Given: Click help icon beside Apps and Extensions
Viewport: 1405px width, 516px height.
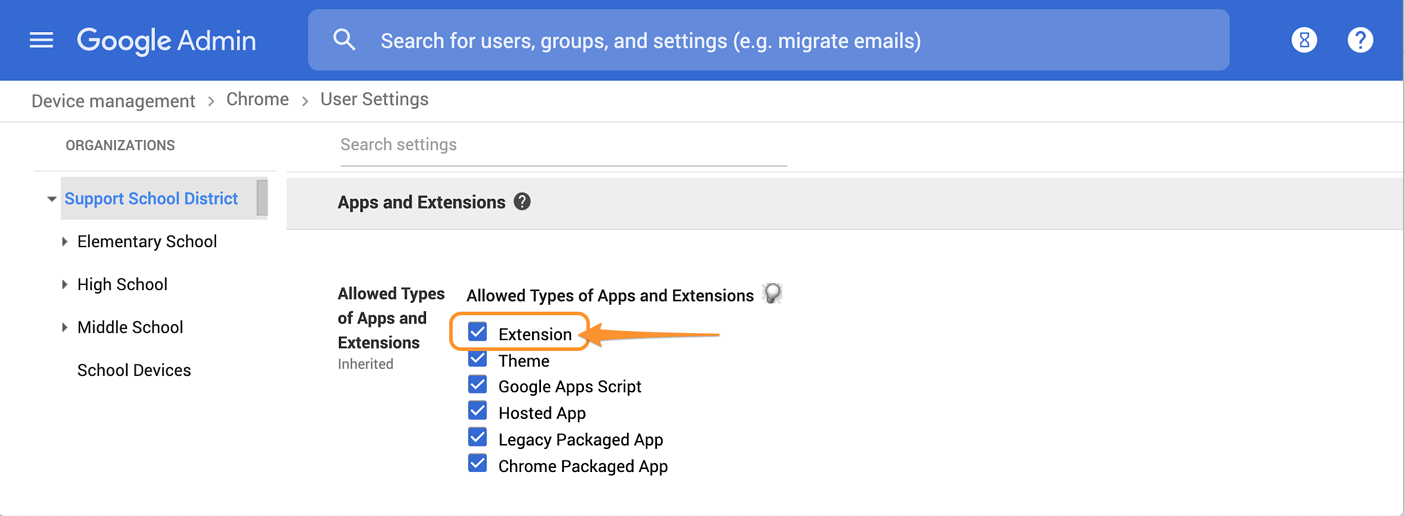Looking at the screenshot, I should click(522, 201).
